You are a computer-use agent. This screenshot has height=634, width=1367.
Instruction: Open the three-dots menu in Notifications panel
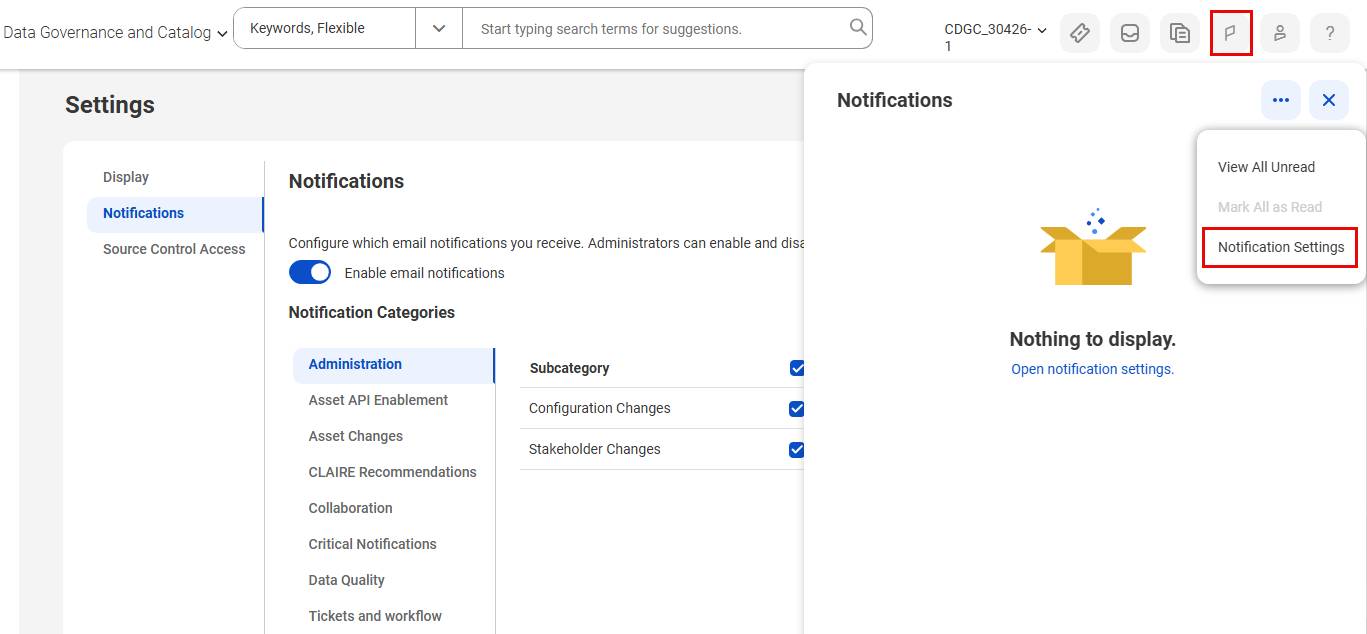point(1281,100)
